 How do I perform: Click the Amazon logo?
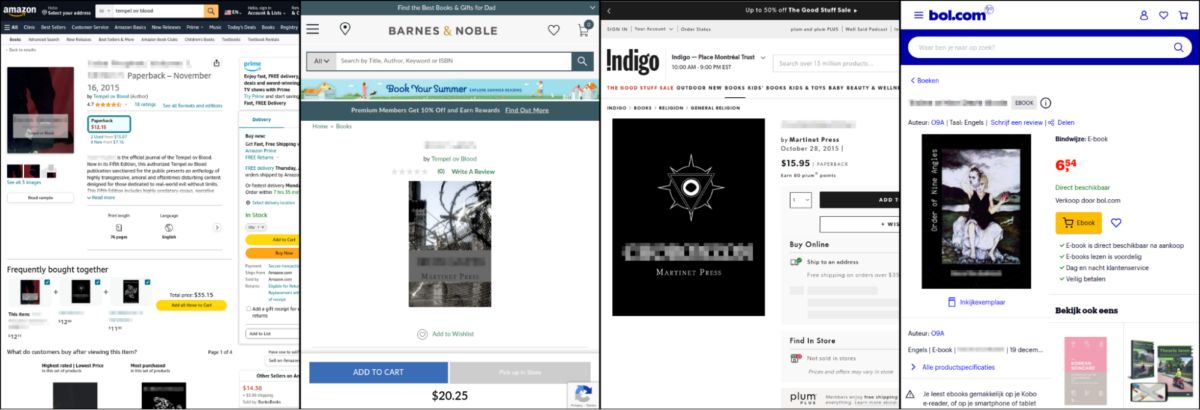coord(19,9)
